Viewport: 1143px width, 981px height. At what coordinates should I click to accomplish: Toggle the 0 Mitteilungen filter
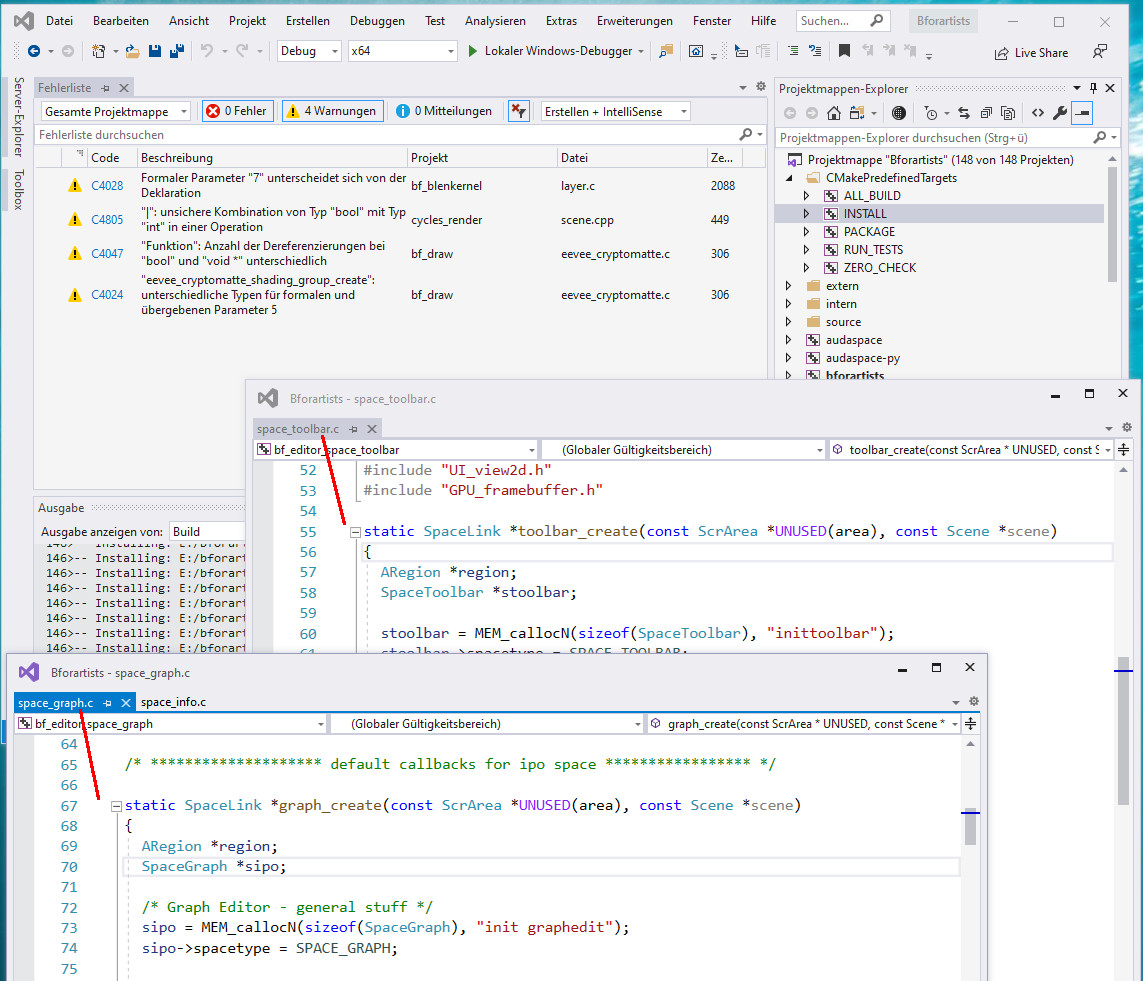(x=443, y=111)
